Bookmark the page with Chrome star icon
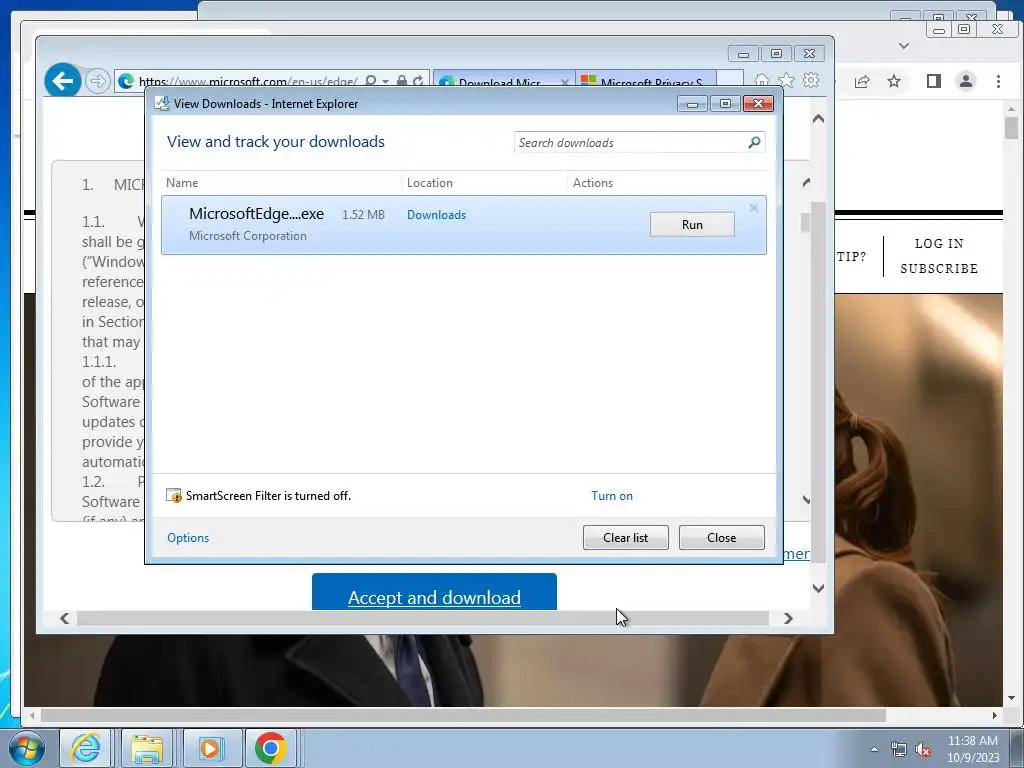 [x=894, y=81]
